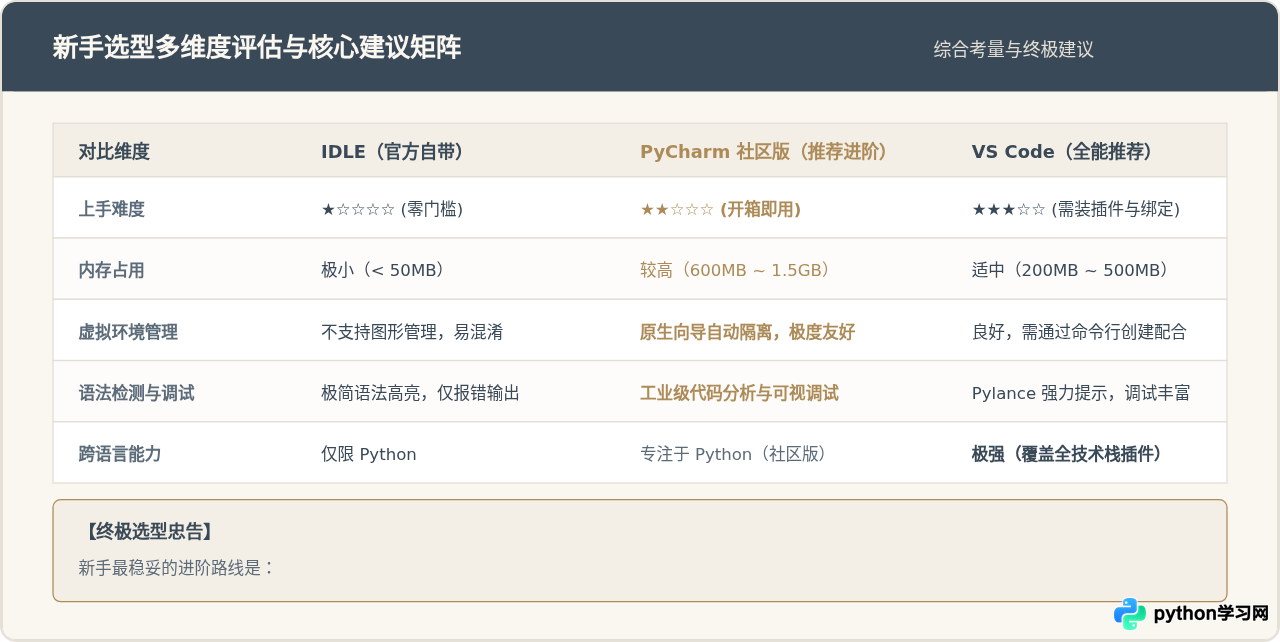1280x642 pixels.
Task: Click the cell '良好，需通过命令行创建配合'
Action: click(1080, 332)
